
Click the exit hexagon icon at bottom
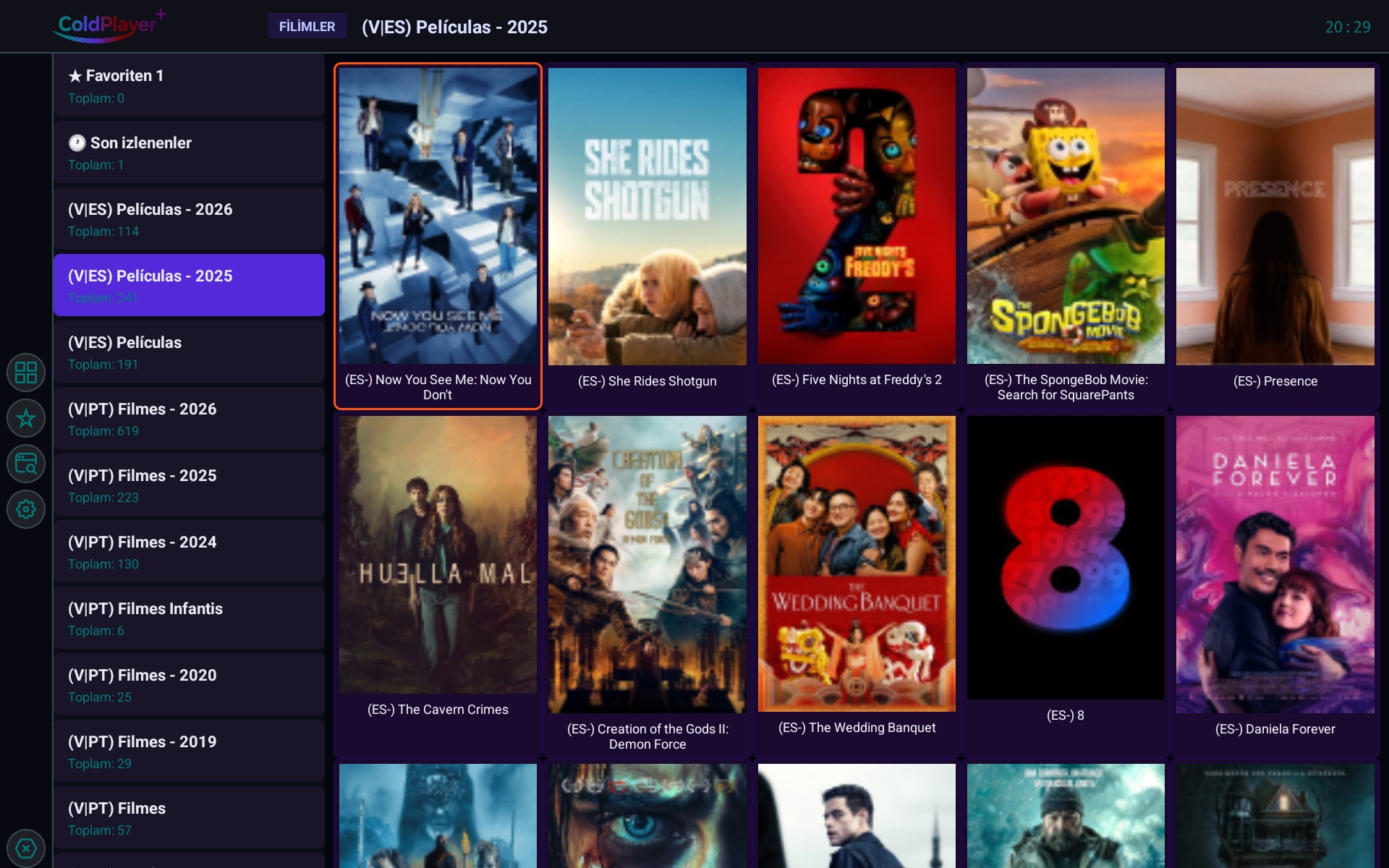[26, 848]
